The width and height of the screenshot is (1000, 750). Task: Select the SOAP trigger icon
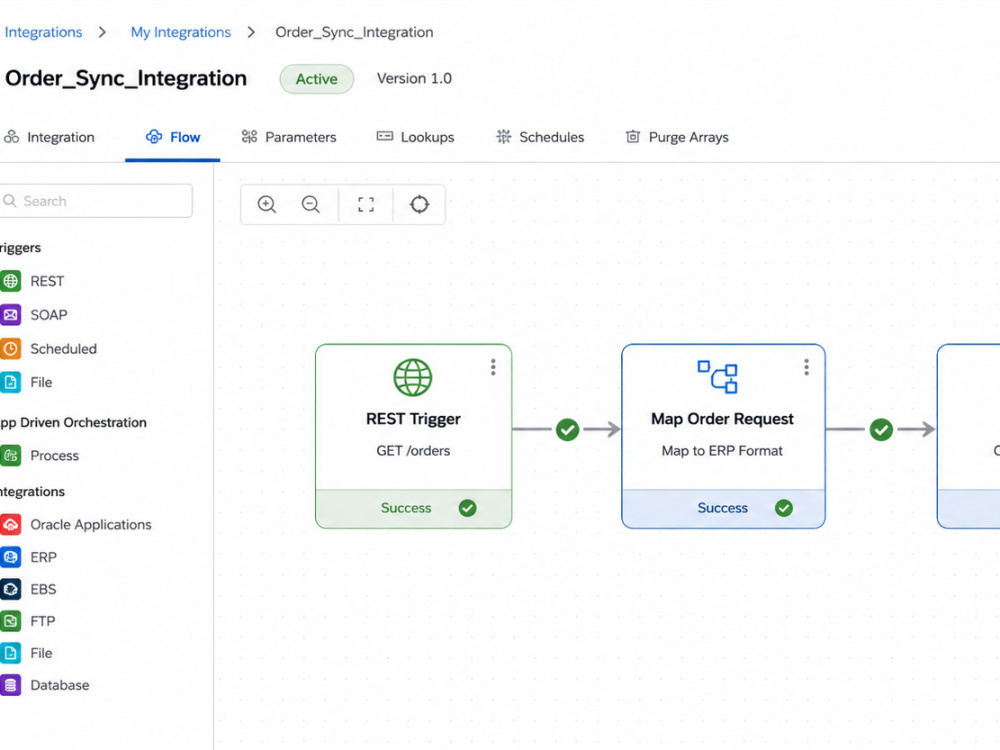point(10,315)
